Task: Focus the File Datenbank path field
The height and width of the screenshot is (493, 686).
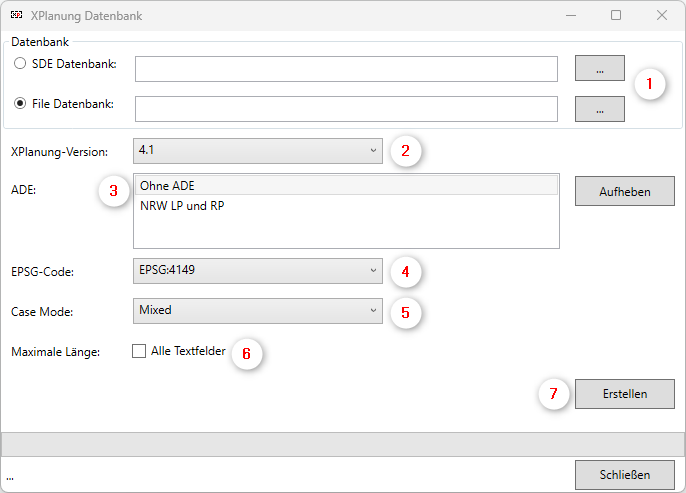Action: click(346, 108)
